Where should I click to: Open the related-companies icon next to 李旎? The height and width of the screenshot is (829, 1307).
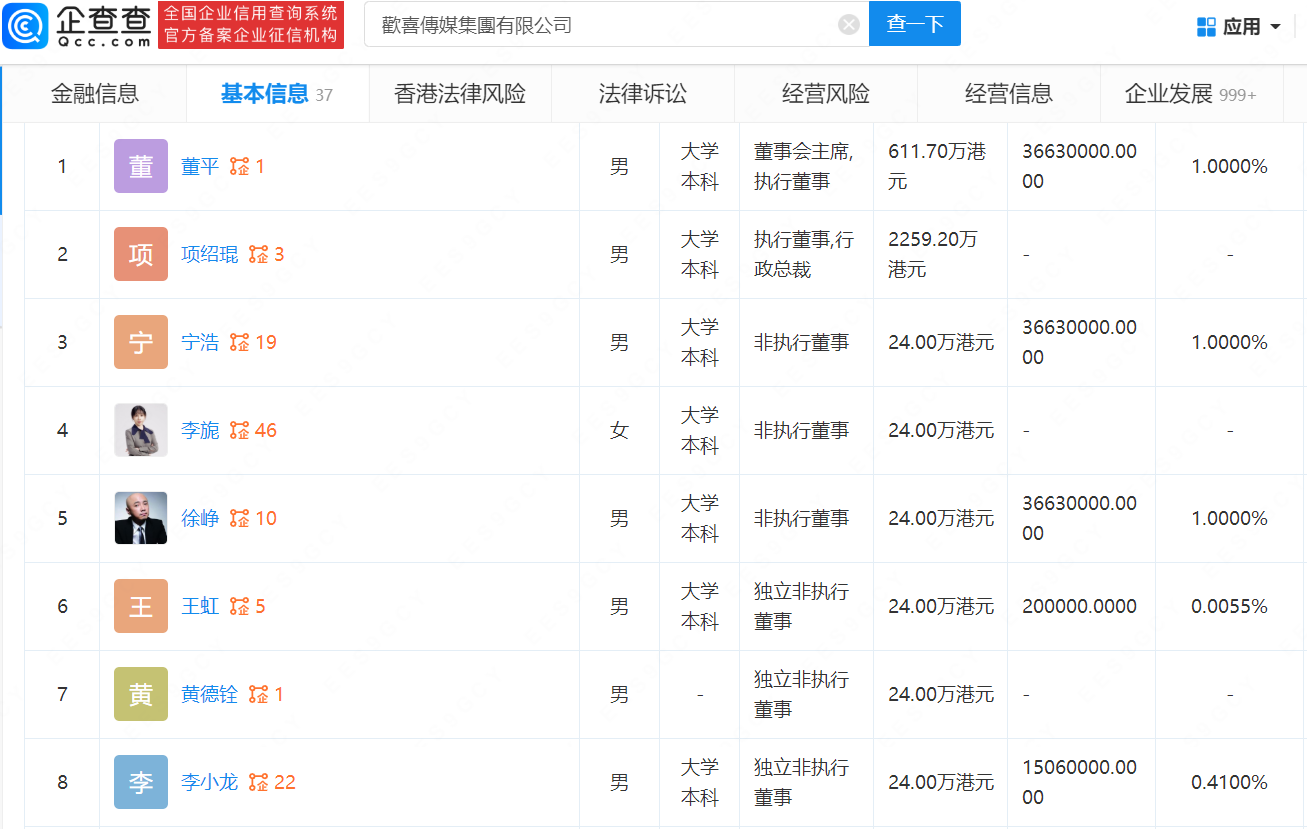coord(239,431)
